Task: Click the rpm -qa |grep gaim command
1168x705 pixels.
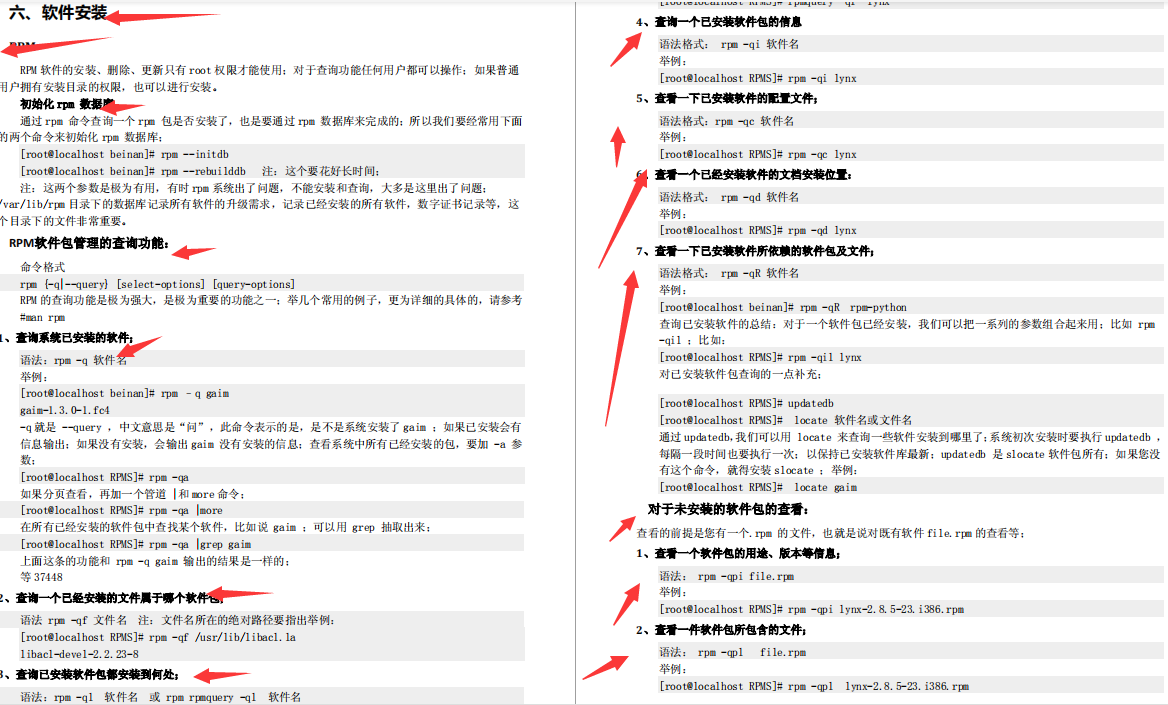Action: point(136,544)
